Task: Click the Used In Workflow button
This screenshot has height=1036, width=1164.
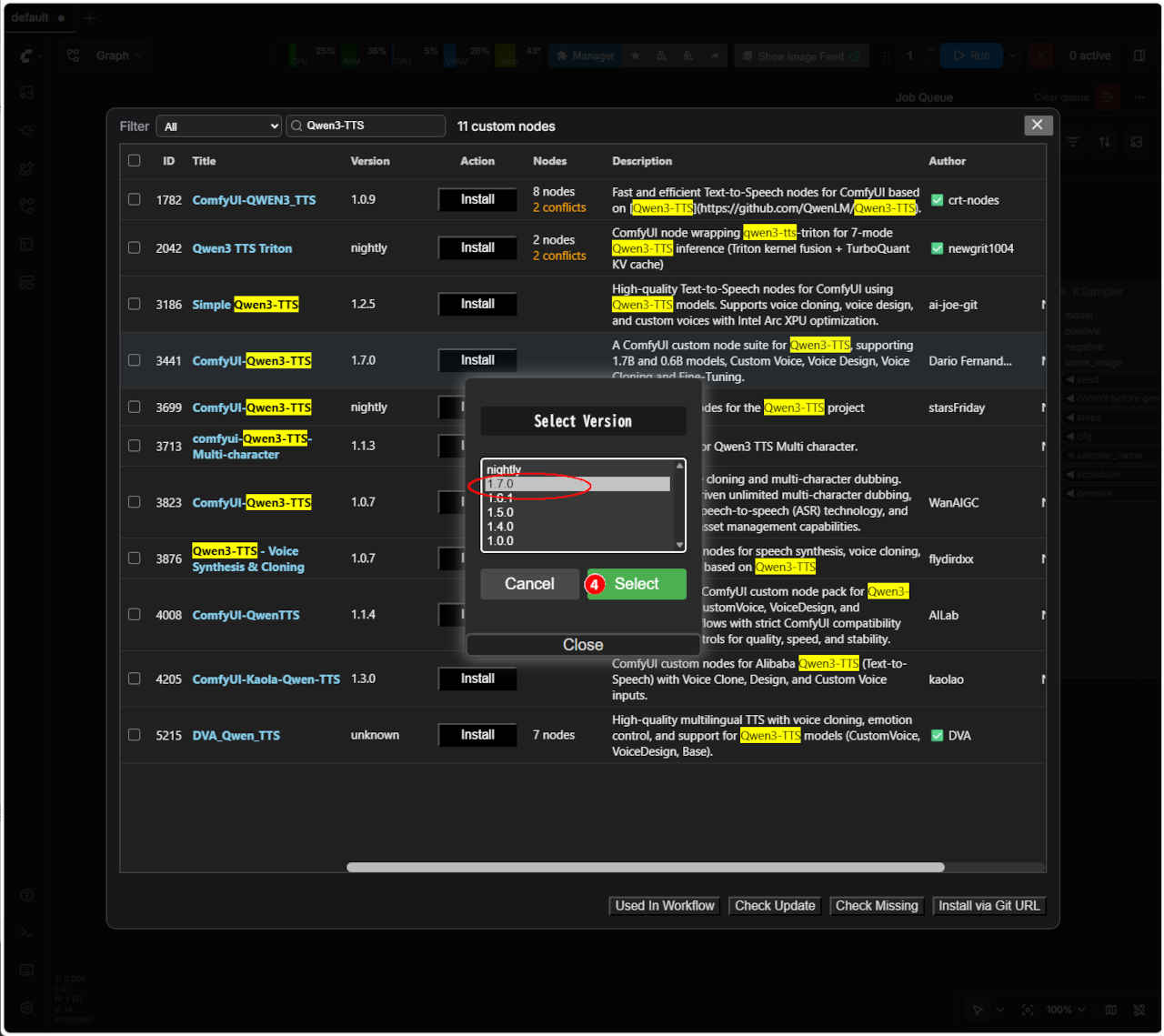Action: point(665,906)
